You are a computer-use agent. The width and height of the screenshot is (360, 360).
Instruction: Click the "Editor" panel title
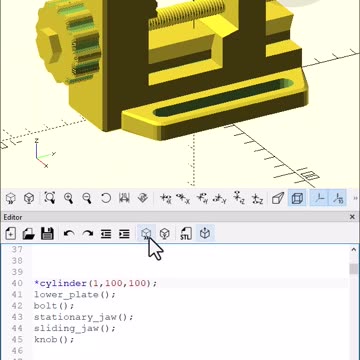pyautogui.click(x=13, y=217)
